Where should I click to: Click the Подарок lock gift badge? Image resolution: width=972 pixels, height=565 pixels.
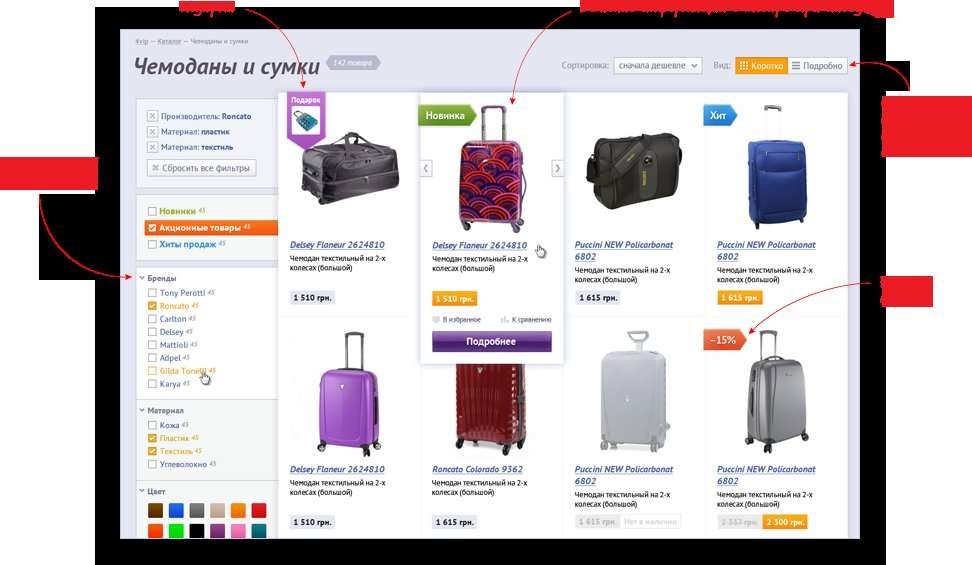(x=306, y=118)
